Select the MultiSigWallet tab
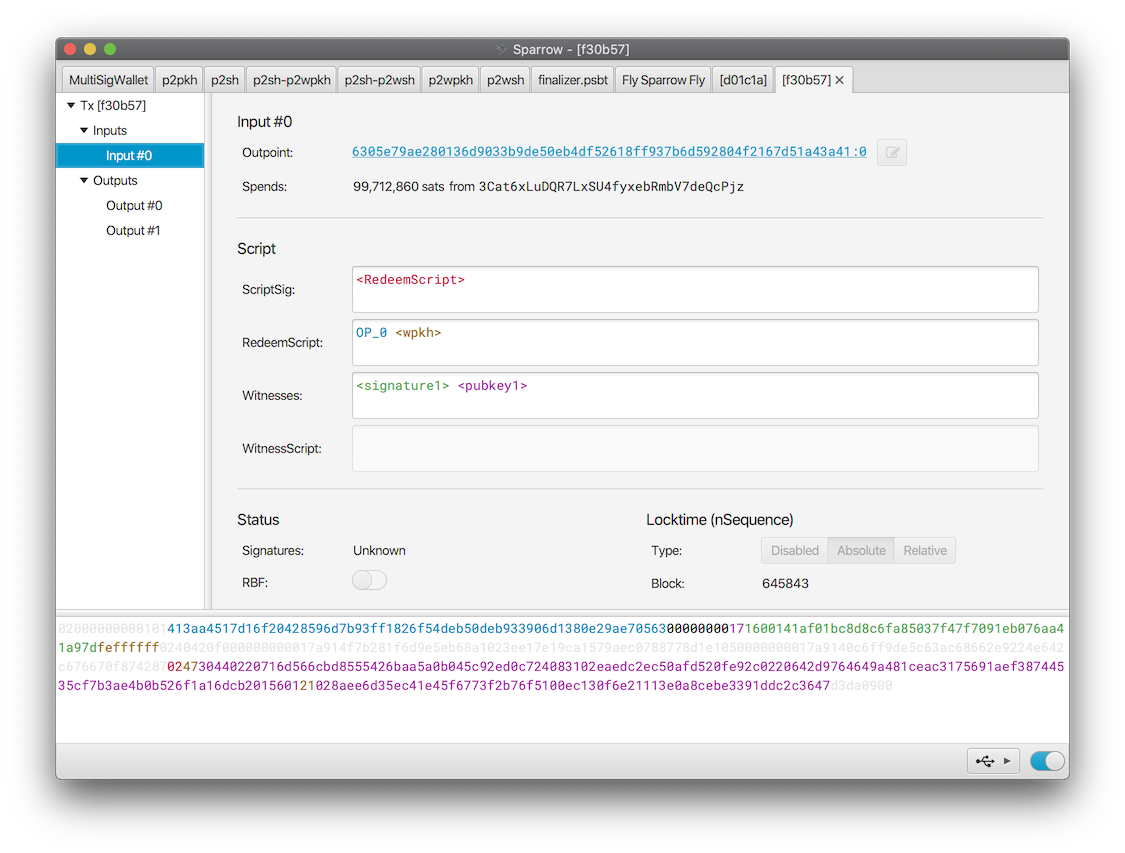 point(107,79)
